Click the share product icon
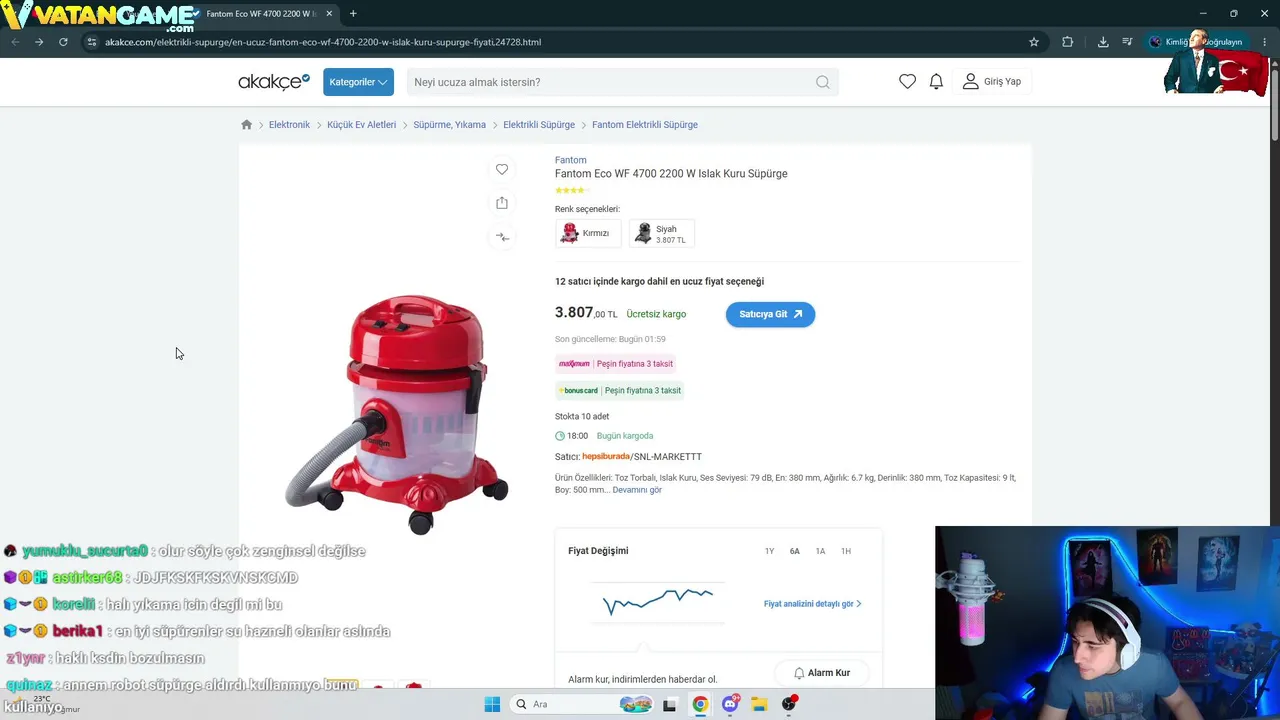This screenshot has width=1280, height=720. point(502,203)
